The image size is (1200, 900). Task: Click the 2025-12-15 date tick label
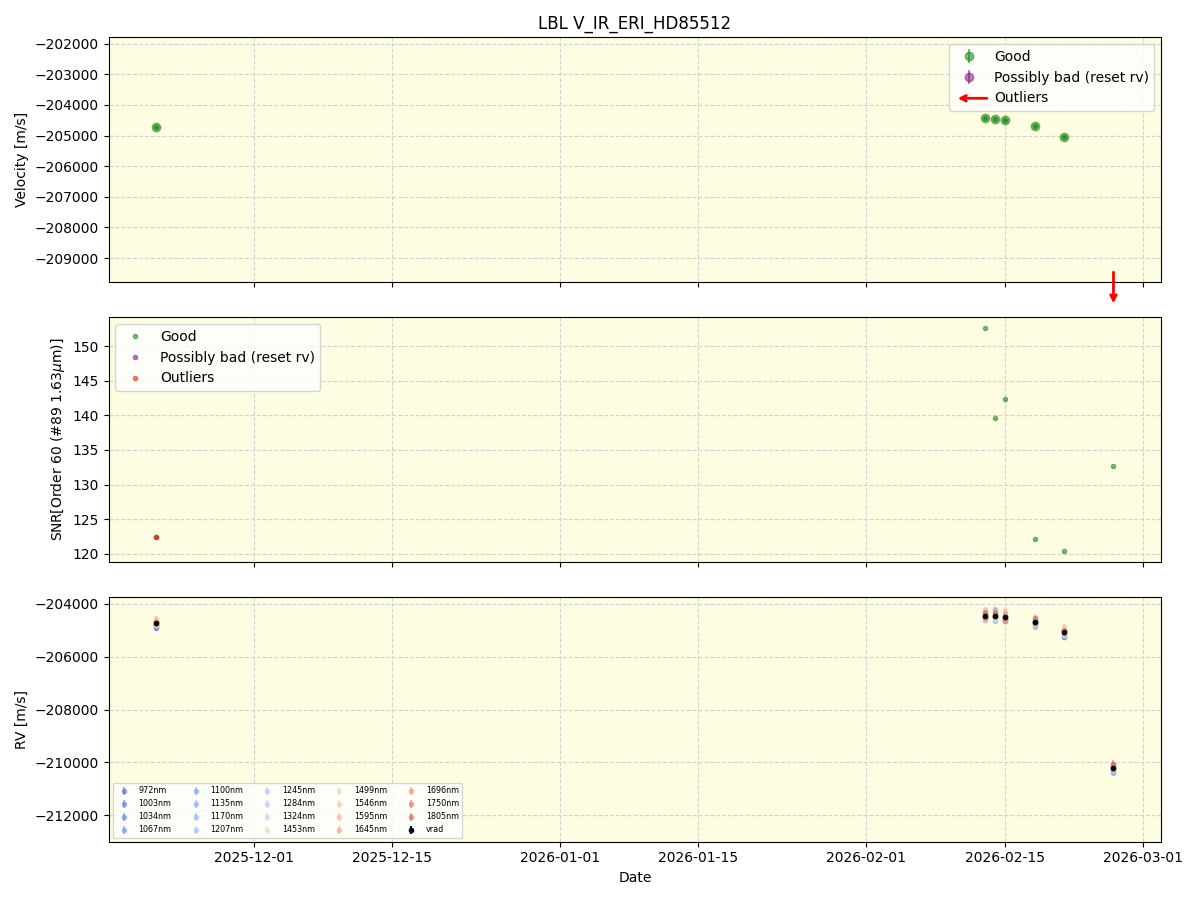(392, 857)
